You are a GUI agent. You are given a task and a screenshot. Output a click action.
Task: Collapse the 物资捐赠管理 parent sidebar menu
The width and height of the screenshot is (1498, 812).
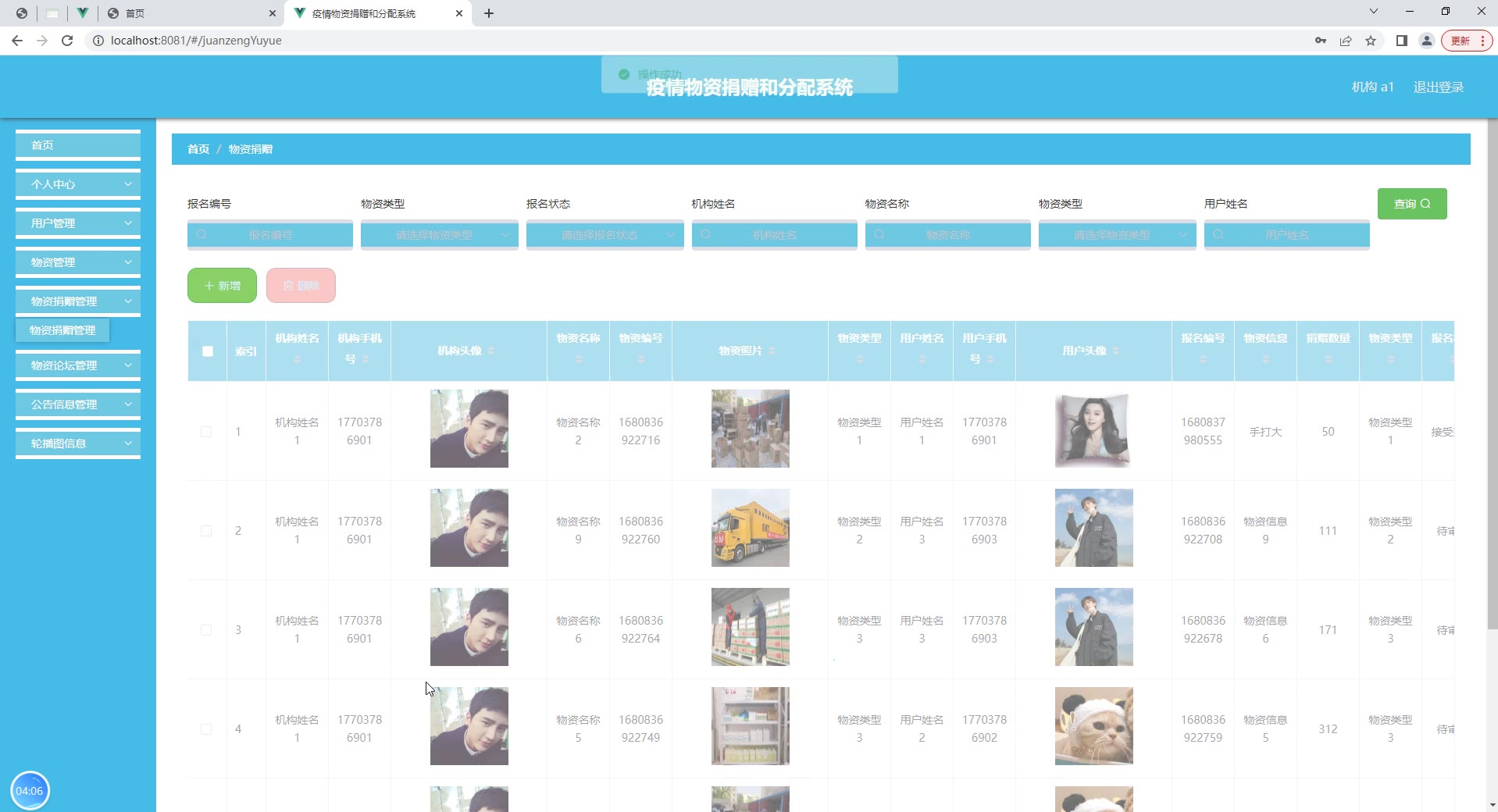[78, 301]
